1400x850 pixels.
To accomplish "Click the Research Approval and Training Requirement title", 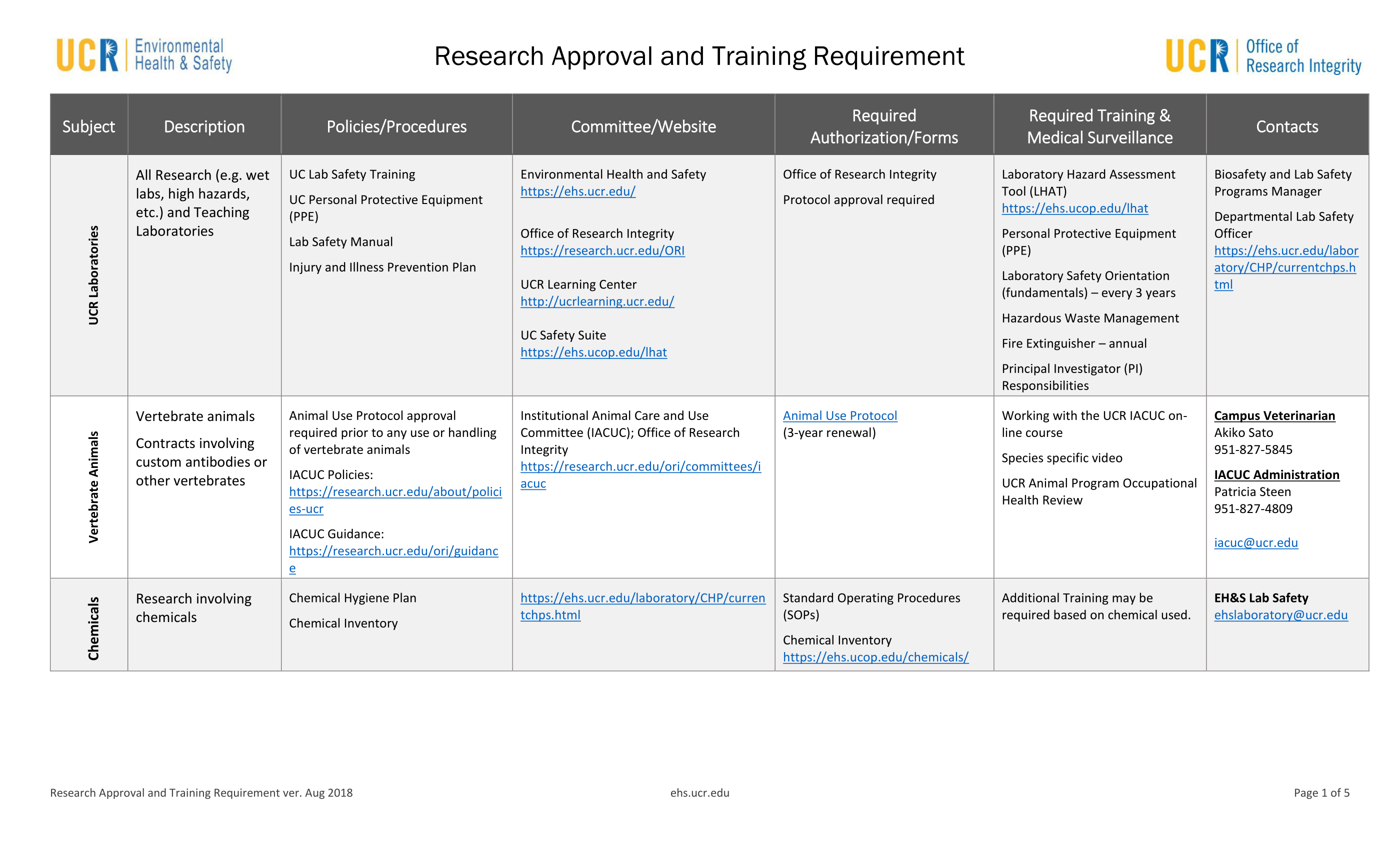I will click(x=699, y=56).
